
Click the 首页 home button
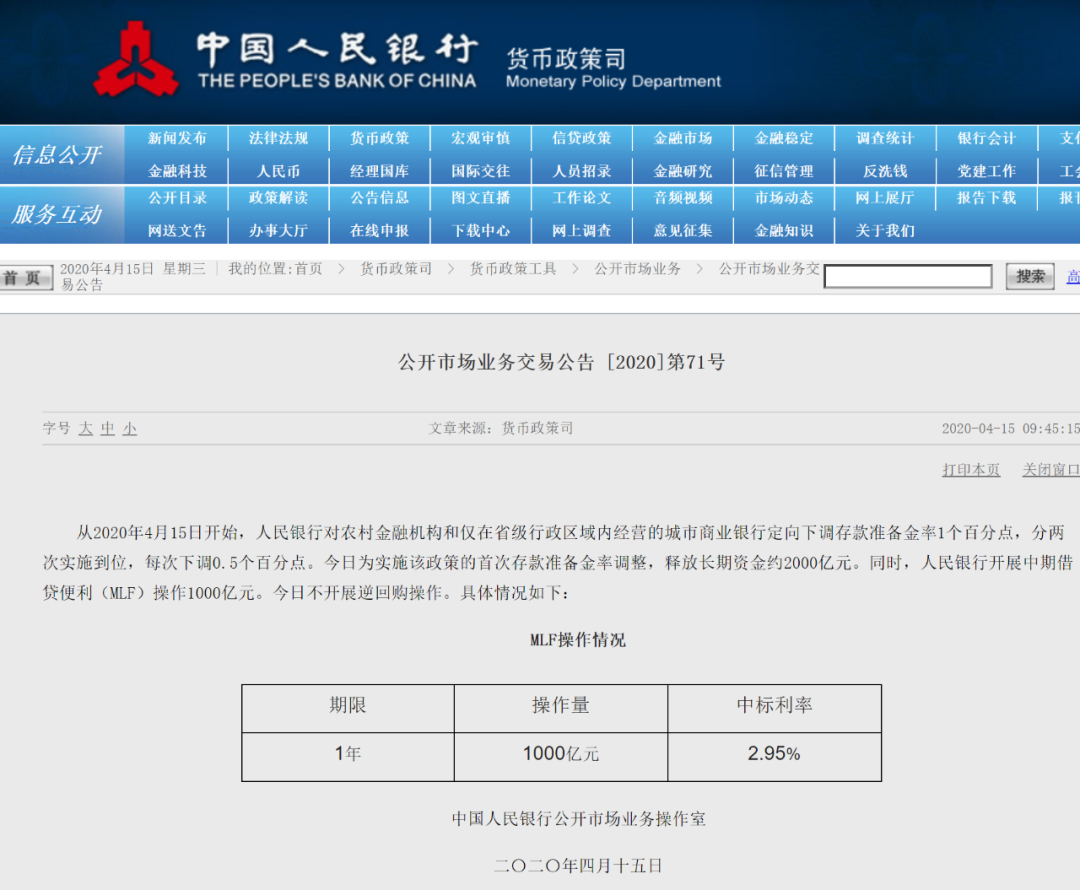[25, 278]
